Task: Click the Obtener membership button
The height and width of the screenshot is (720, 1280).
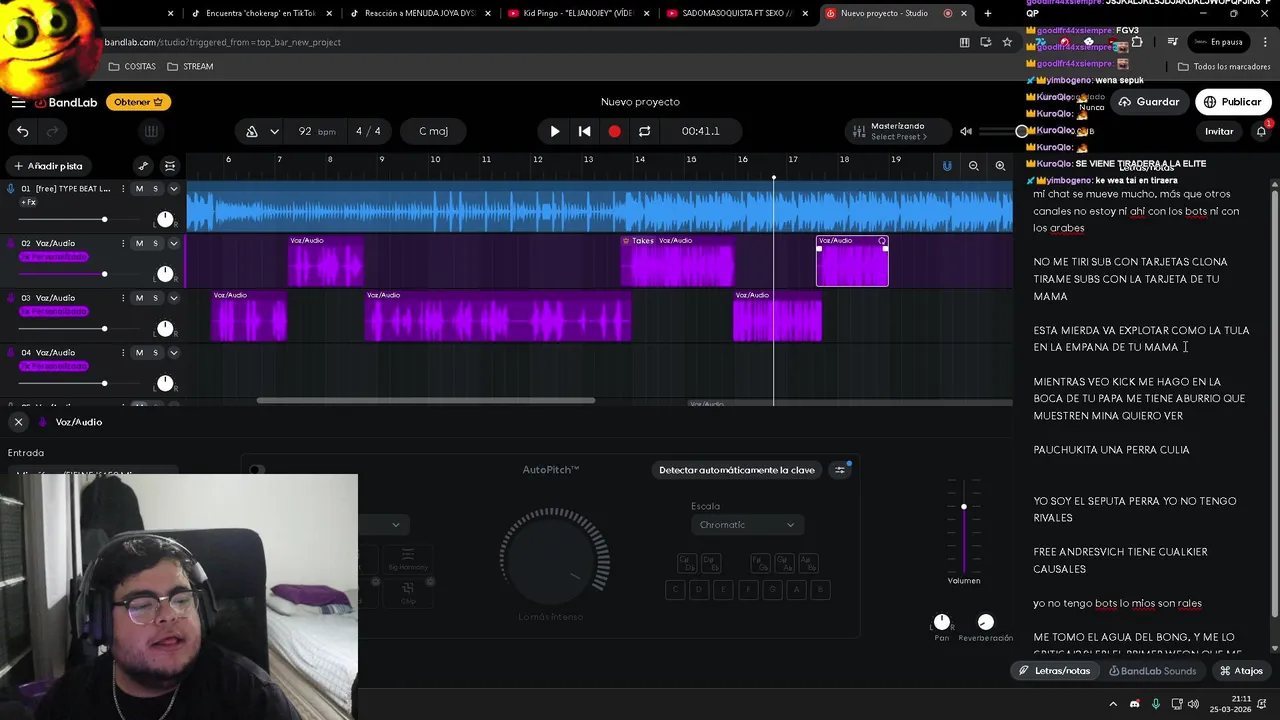Action: tap(138, 102)
